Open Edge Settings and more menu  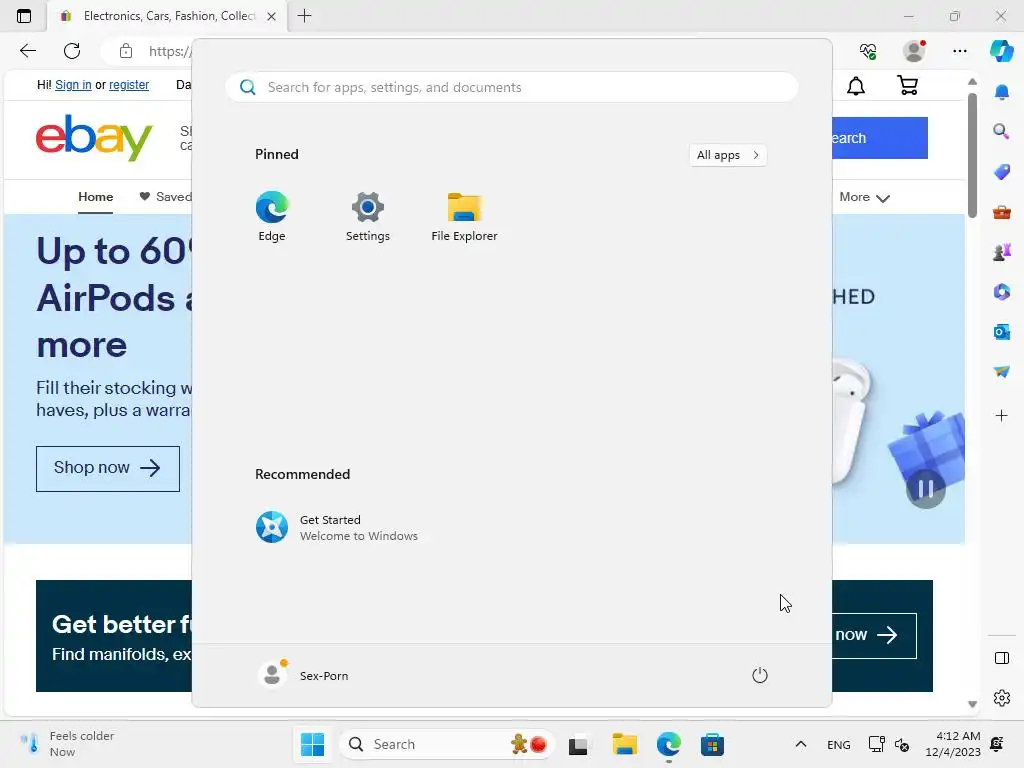click(x=959, y=51)
